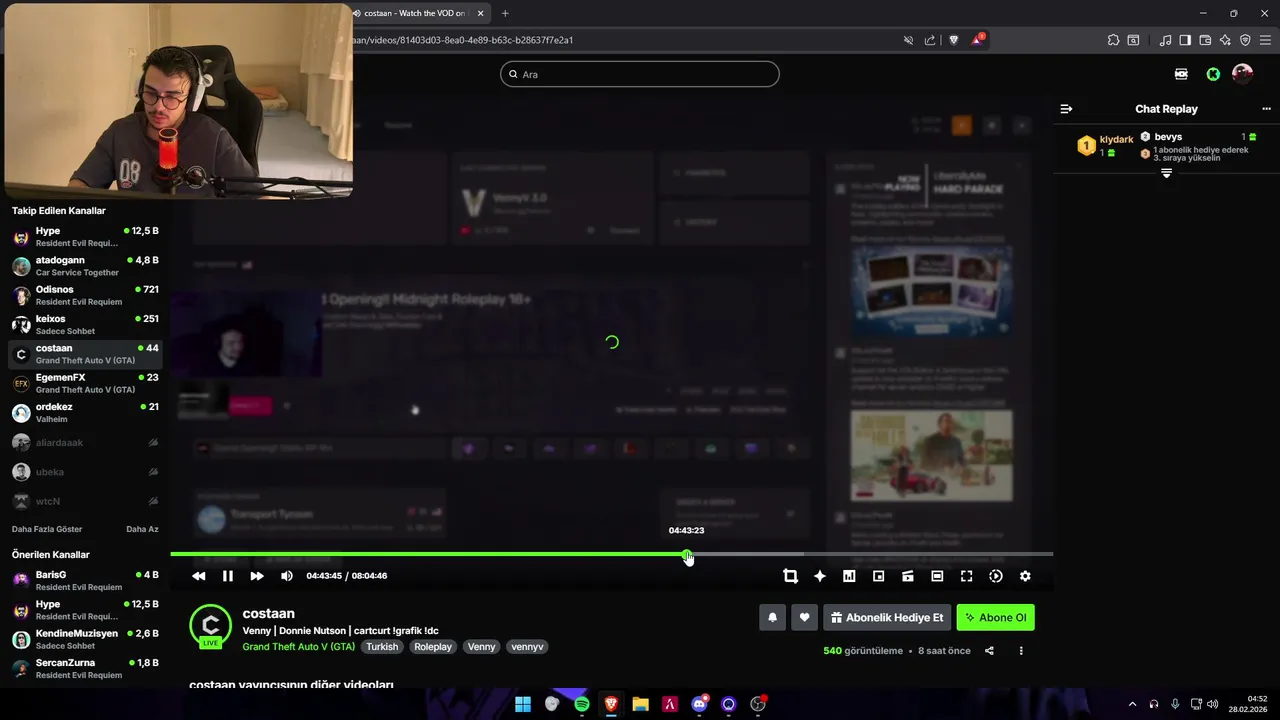
Task: Open Brave Wallet icon
Action: click(x=1205, y=40)
